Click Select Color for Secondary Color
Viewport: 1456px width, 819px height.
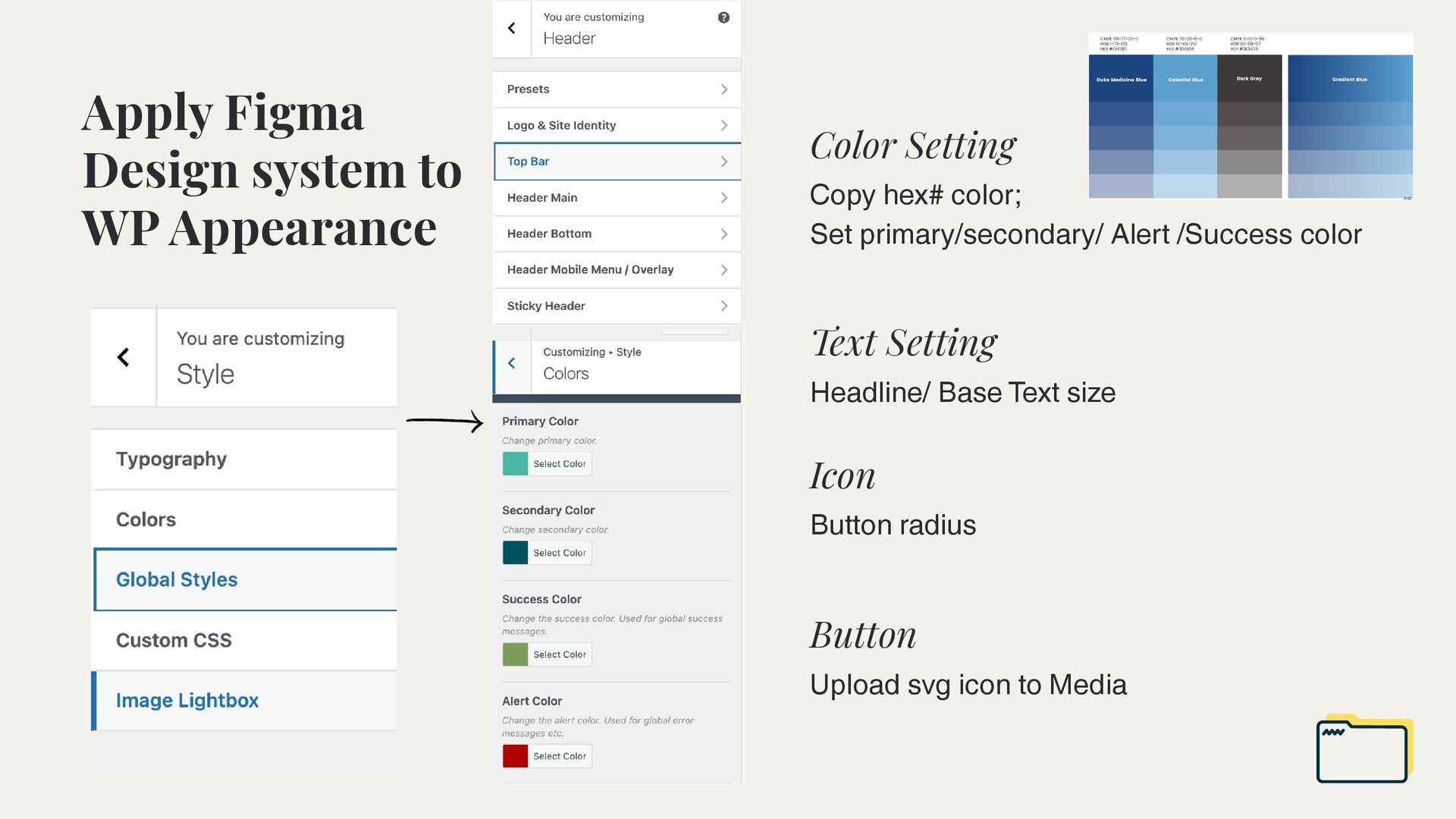click(x=560, y=553)
